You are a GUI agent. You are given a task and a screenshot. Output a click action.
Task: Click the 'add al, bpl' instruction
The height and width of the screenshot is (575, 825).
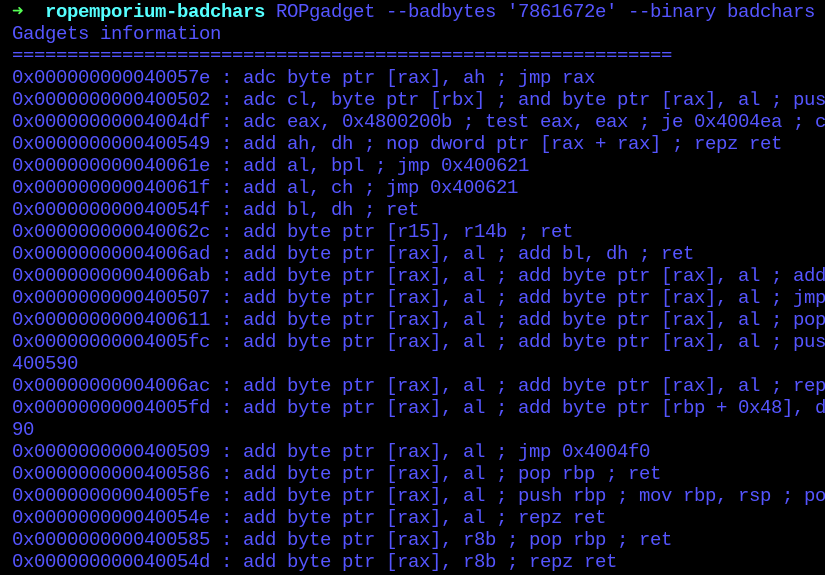[309, 165]
